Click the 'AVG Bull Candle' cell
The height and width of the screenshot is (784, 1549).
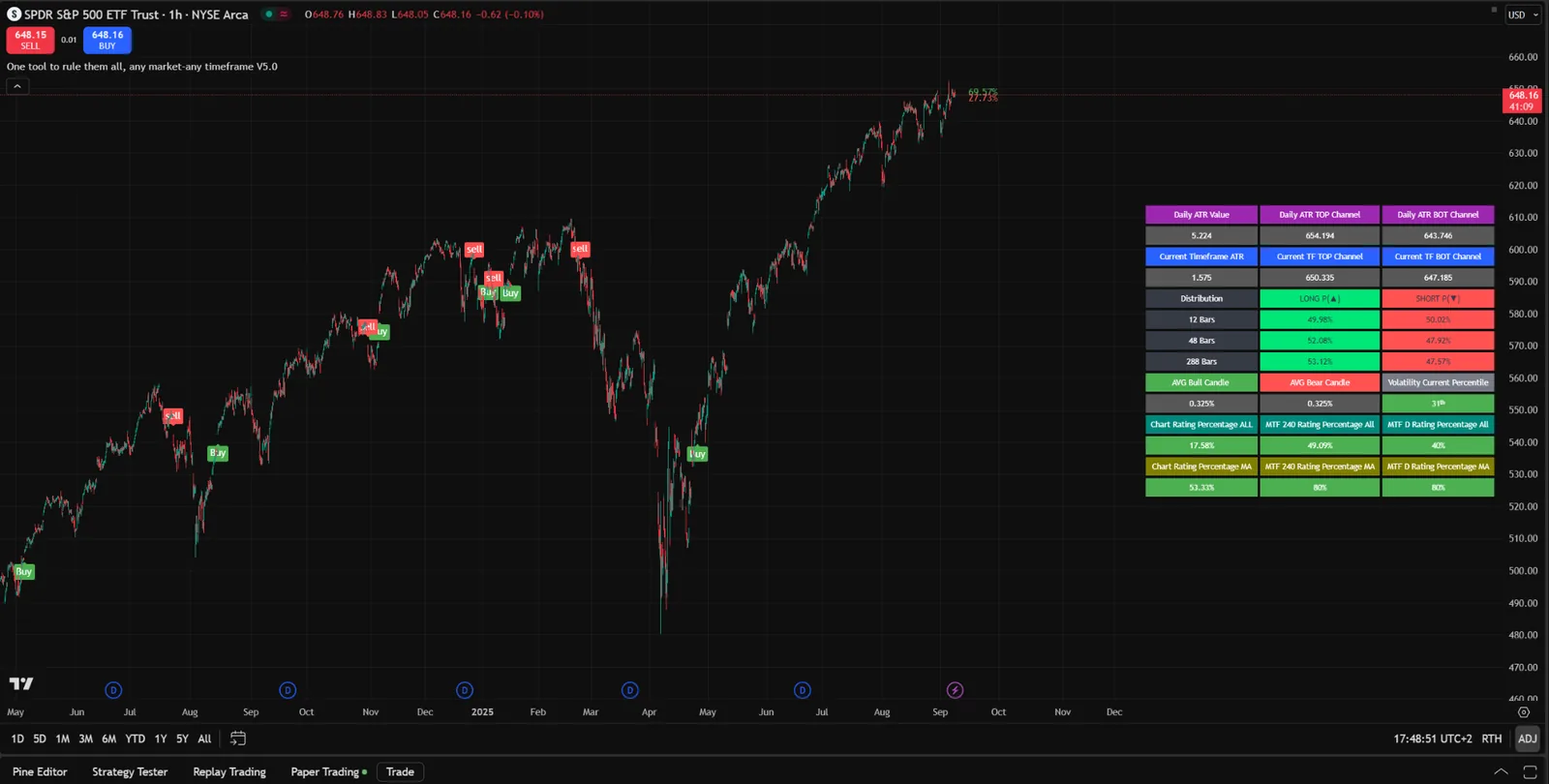click(x=1201, y=382)
